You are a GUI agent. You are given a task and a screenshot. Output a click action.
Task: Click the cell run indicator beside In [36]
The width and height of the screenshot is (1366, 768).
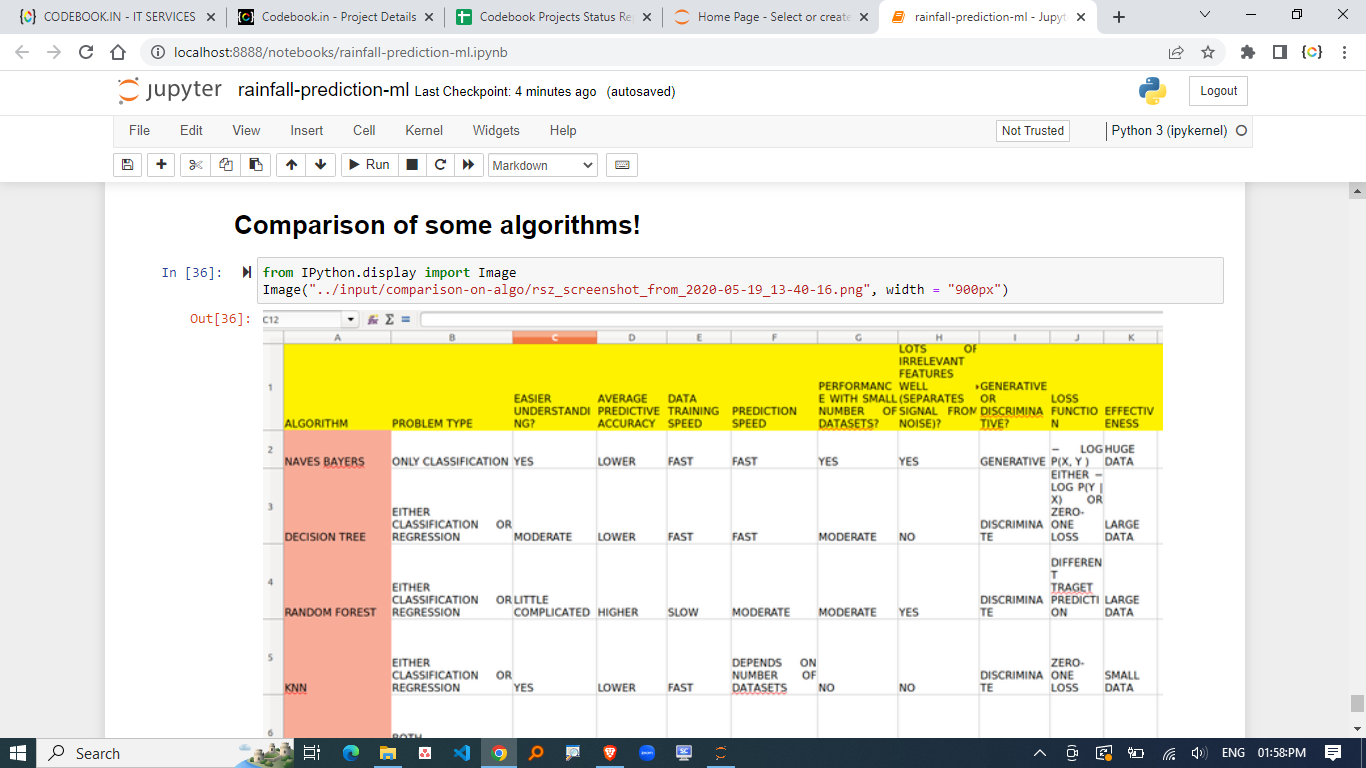(x=247, y=272)
